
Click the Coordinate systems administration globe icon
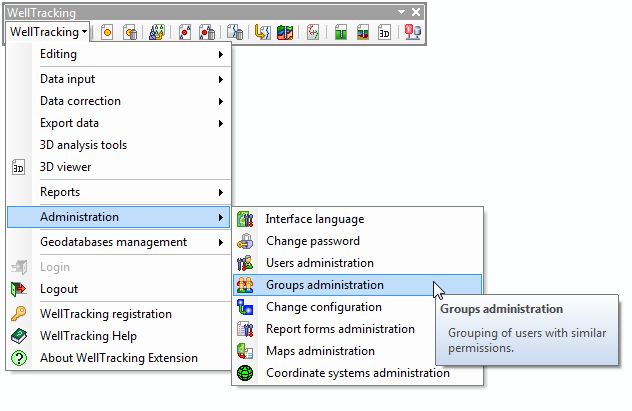245,373
